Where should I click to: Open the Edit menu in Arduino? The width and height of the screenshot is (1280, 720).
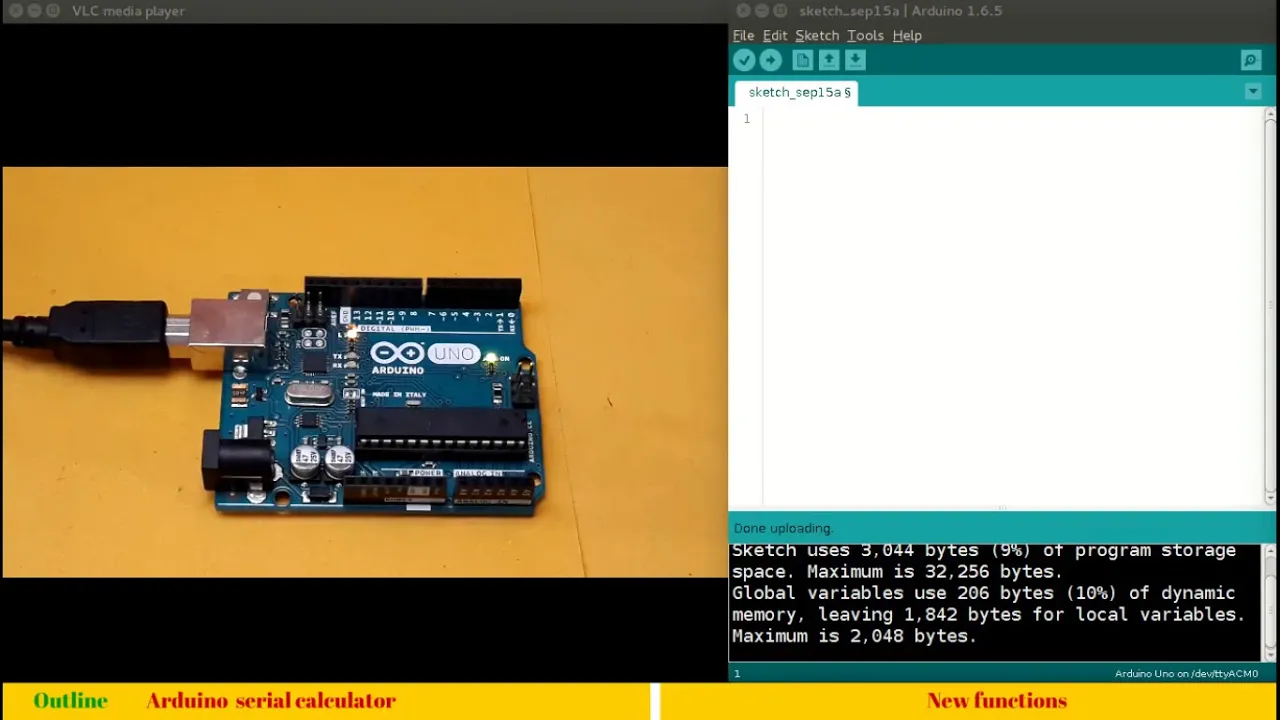click(x=775, y=35)
